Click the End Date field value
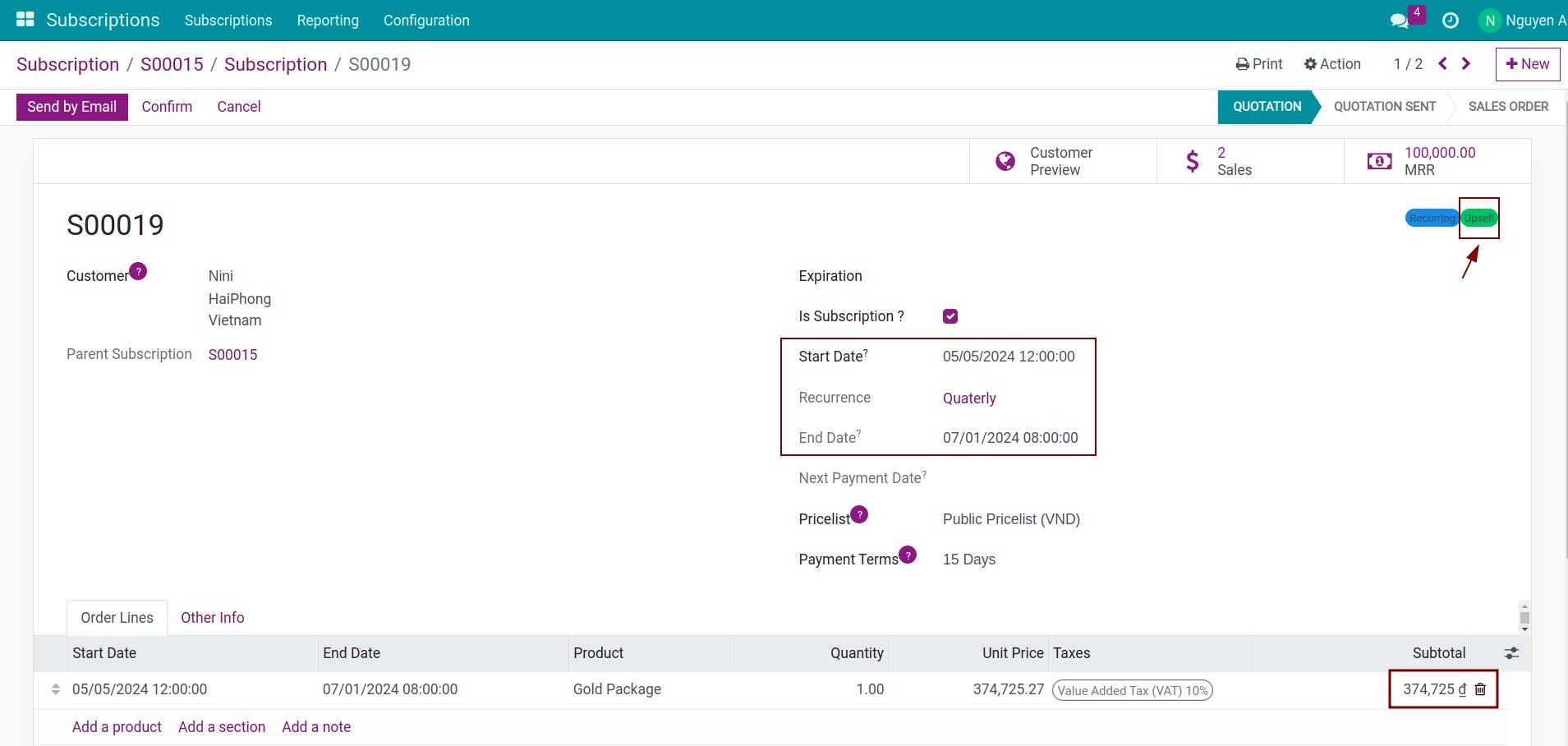The height and width of the screenshot is (746, 1568). click(1010, 438)
